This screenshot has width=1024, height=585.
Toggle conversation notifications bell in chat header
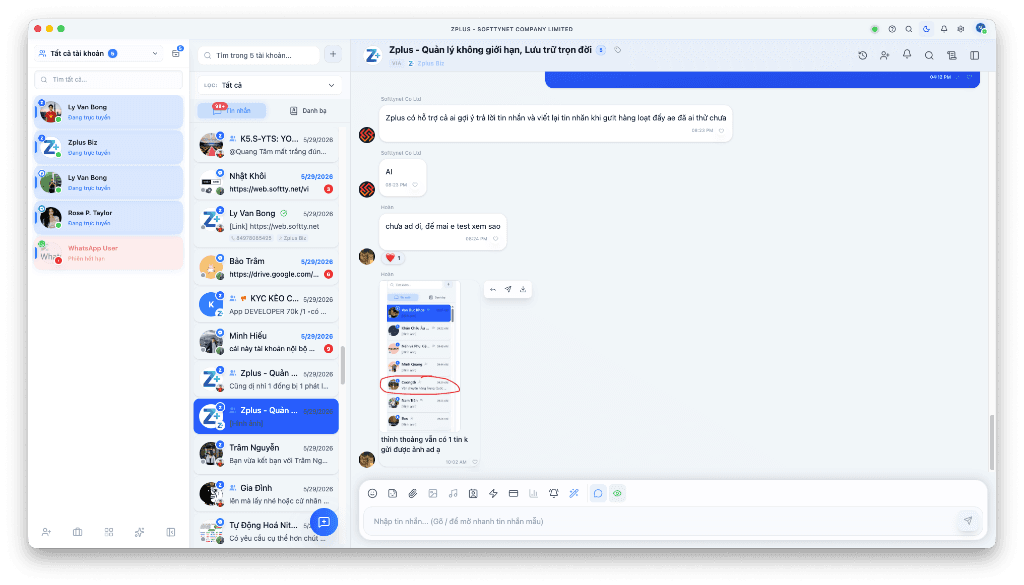[907, 55]
